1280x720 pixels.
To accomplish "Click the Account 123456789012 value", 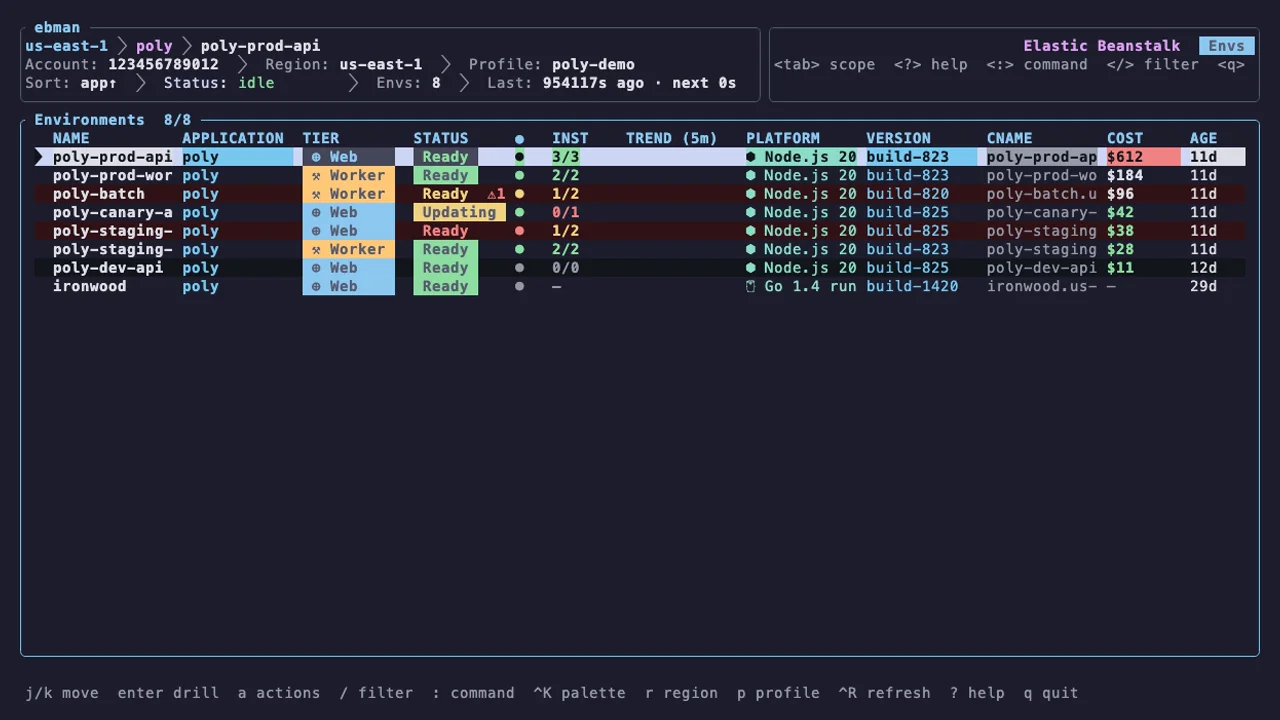I will point(163,65).
